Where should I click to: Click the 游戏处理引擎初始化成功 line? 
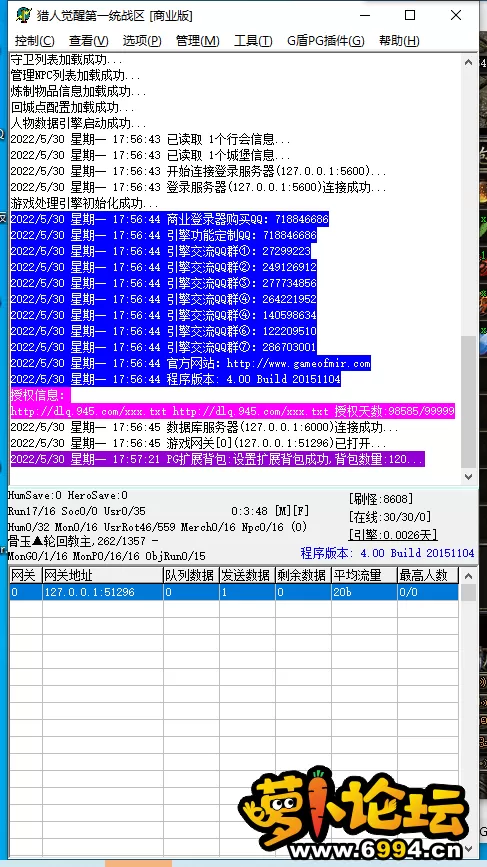coord(84,203)
